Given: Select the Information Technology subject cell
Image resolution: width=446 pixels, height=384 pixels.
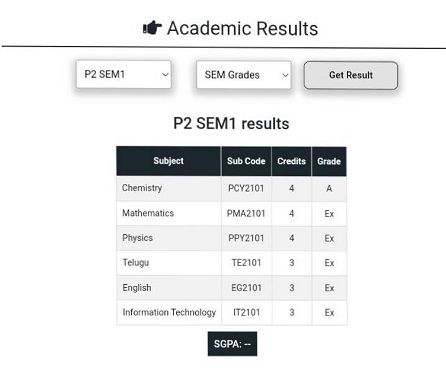Looking at the screenshot, I should (169, 312).
